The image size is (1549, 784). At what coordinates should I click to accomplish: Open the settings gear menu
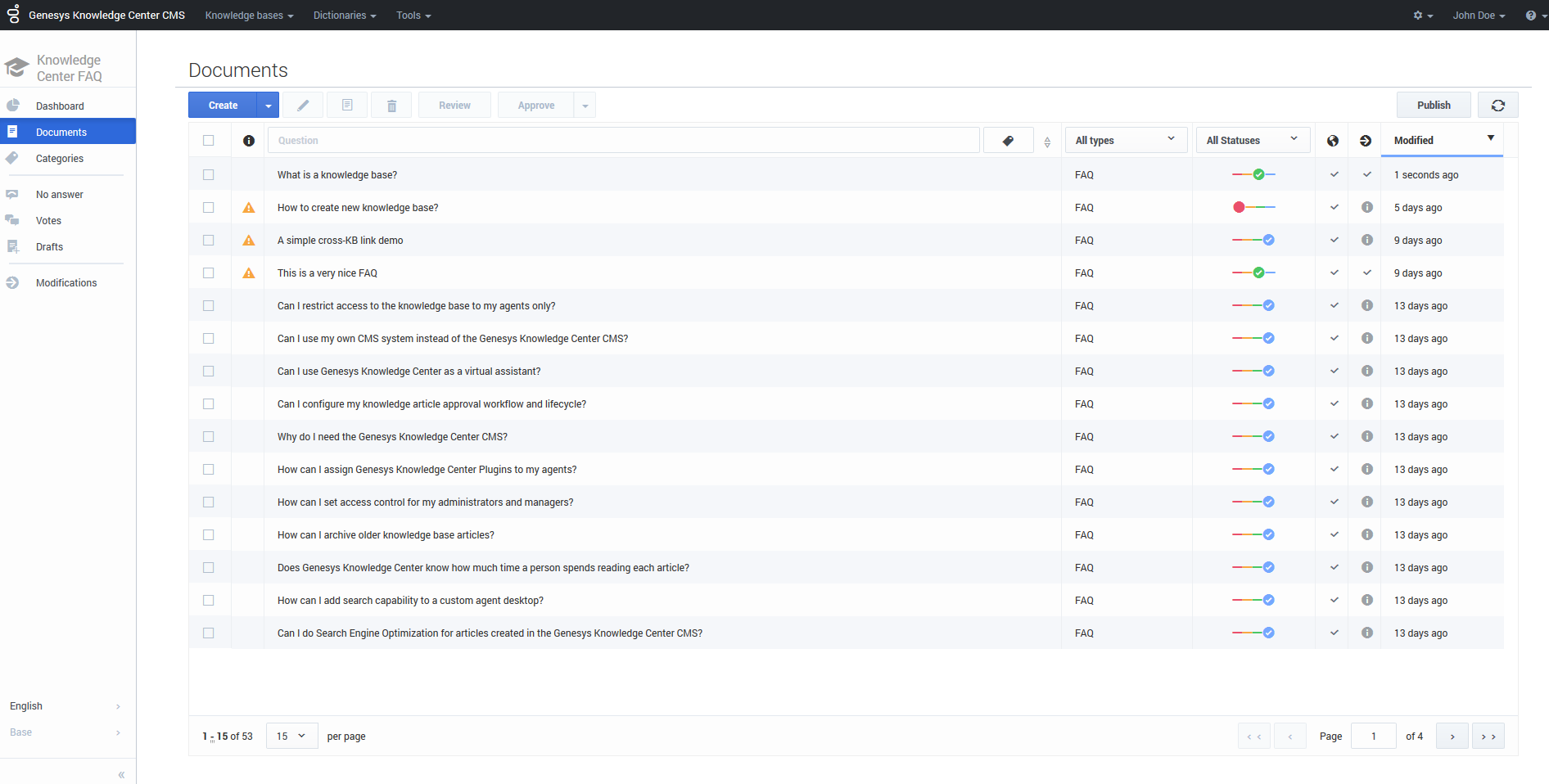1422,16
